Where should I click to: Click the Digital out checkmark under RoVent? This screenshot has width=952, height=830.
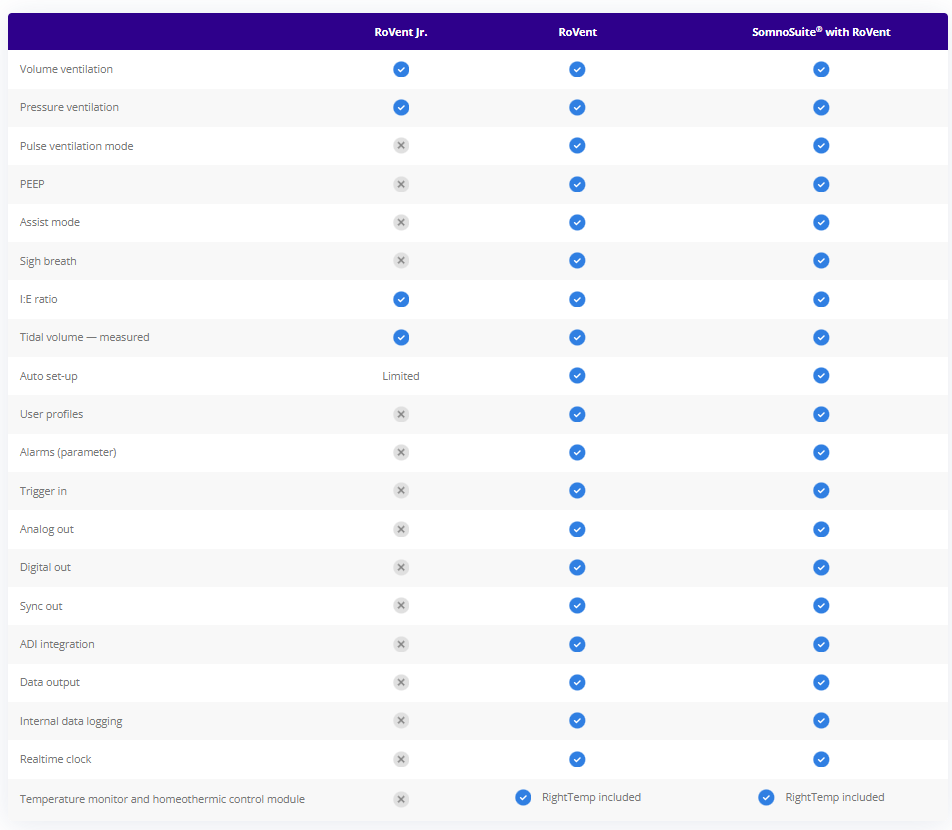(577, 568)
